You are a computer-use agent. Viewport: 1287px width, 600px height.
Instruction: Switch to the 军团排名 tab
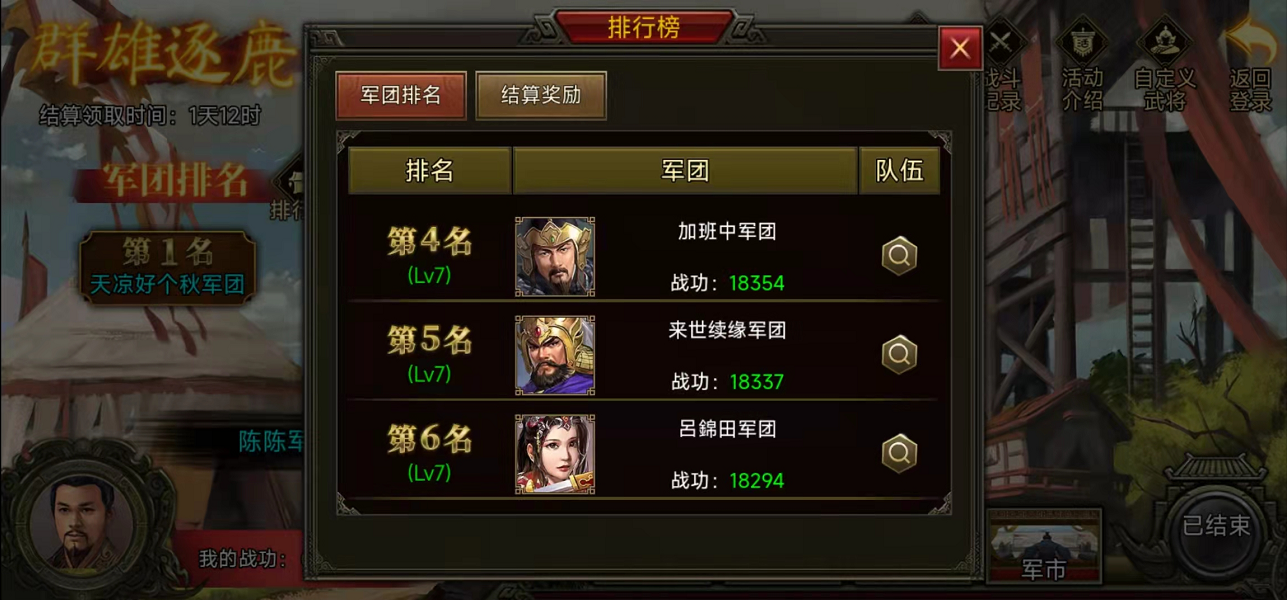tap(401, 96)
